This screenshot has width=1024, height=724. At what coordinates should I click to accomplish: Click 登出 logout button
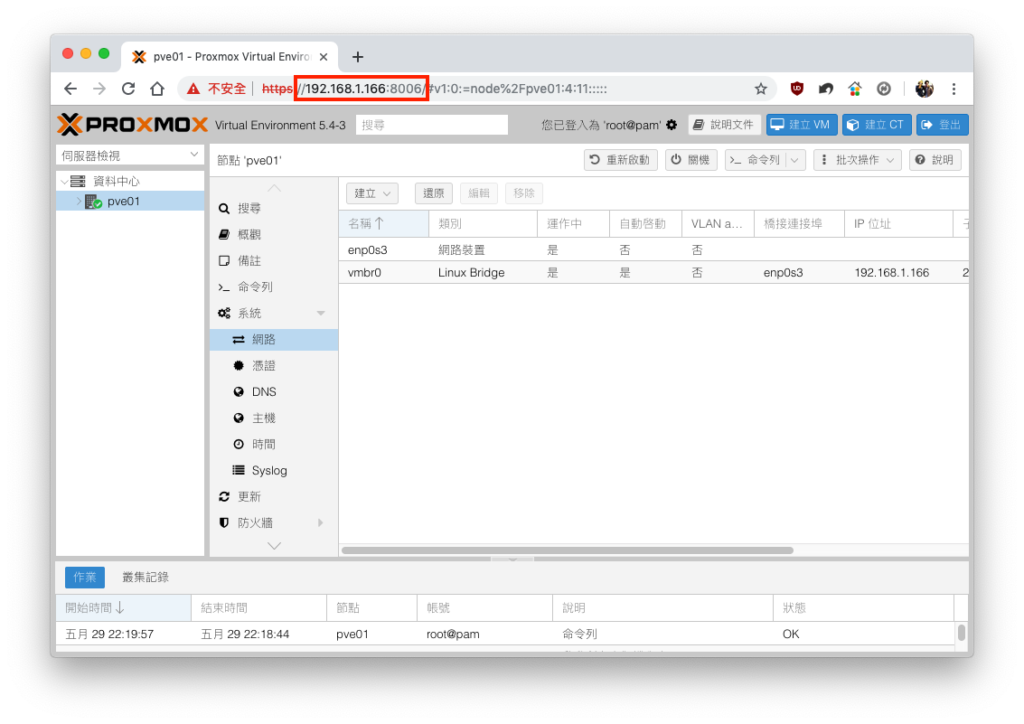click(942, 125)
